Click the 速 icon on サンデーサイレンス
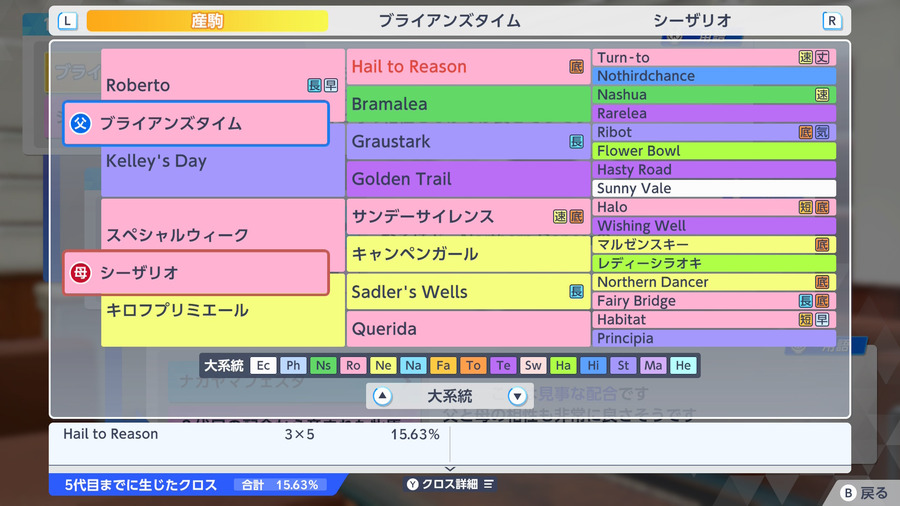 [x=560, y=216]
